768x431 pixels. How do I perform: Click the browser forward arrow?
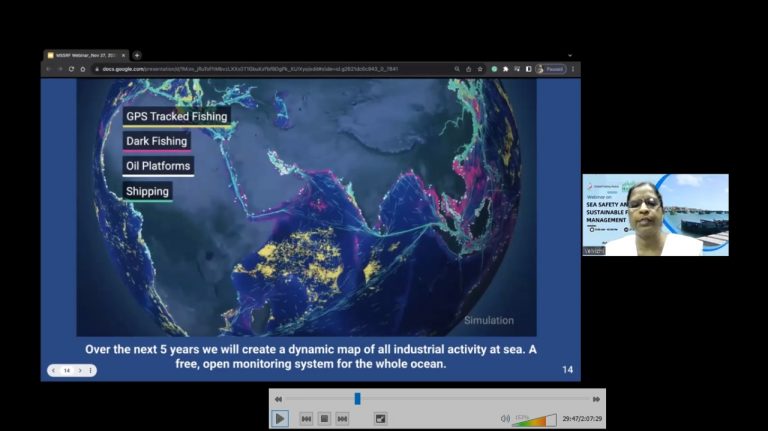tap(60, 69)
